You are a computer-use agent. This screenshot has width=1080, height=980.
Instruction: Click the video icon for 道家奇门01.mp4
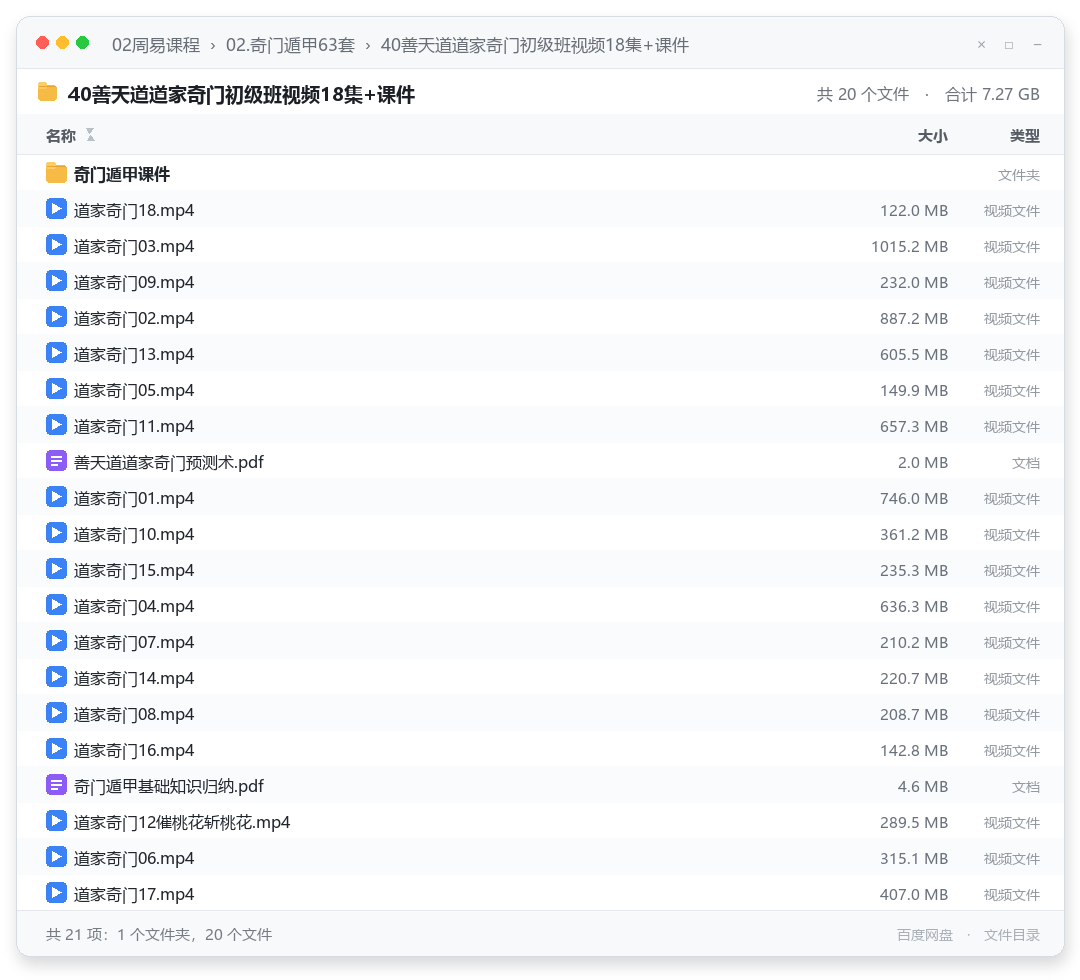pos(56,497)
